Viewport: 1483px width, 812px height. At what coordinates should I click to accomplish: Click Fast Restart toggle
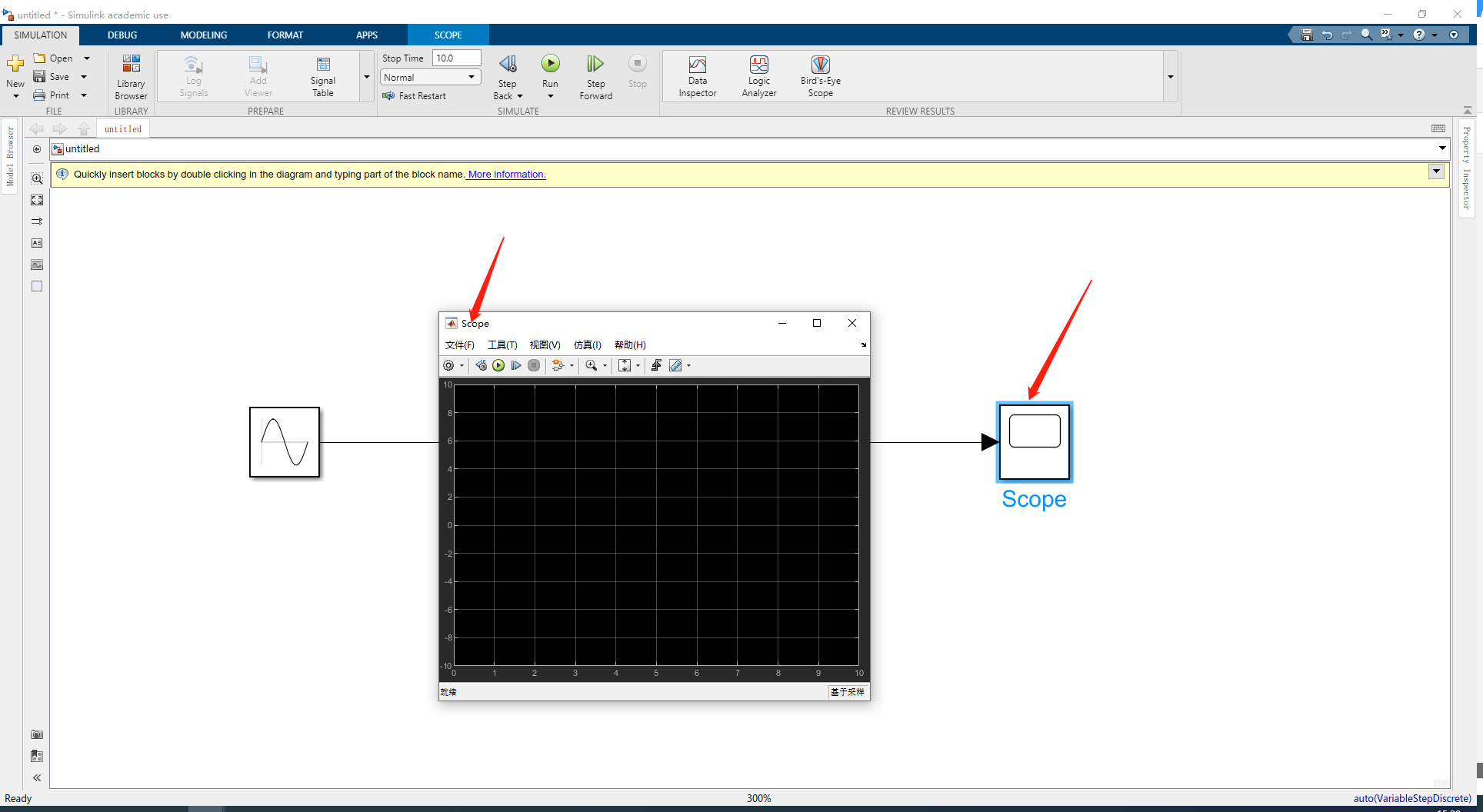click(x=415, y=95)
